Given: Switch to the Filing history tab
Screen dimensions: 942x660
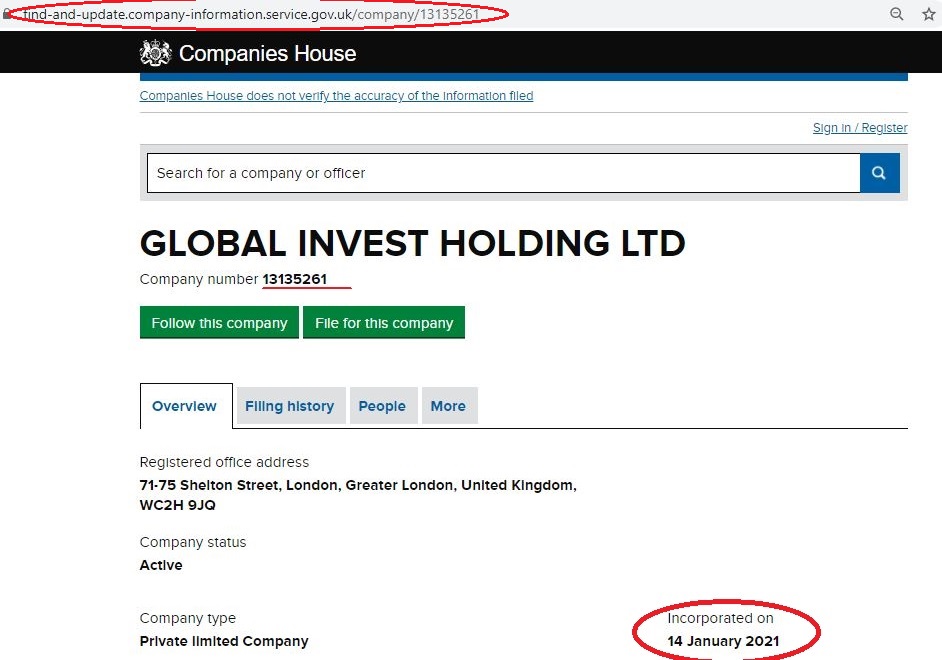Looking at the screenshot, I should click(x=290, y=406).
